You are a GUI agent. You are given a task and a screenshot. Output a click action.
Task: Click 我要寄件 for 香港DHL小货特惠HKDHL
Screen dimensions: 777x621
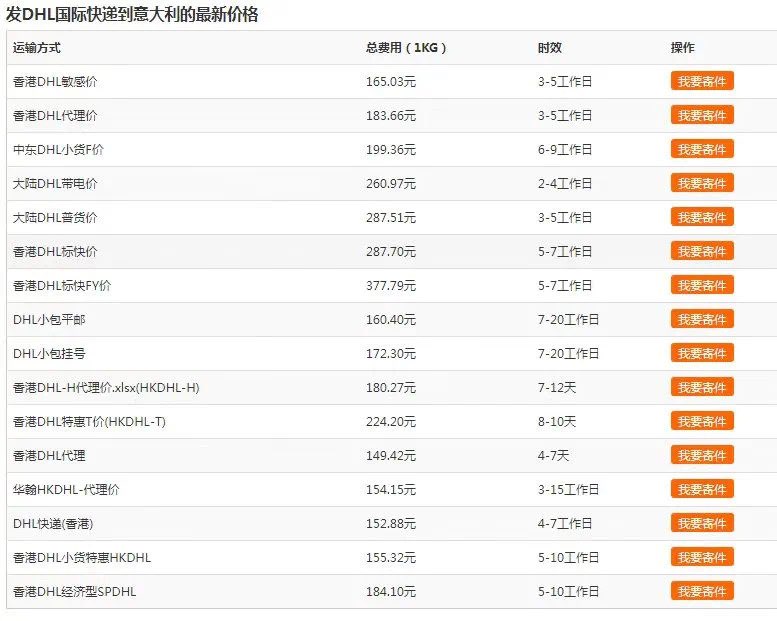point(702,558)
